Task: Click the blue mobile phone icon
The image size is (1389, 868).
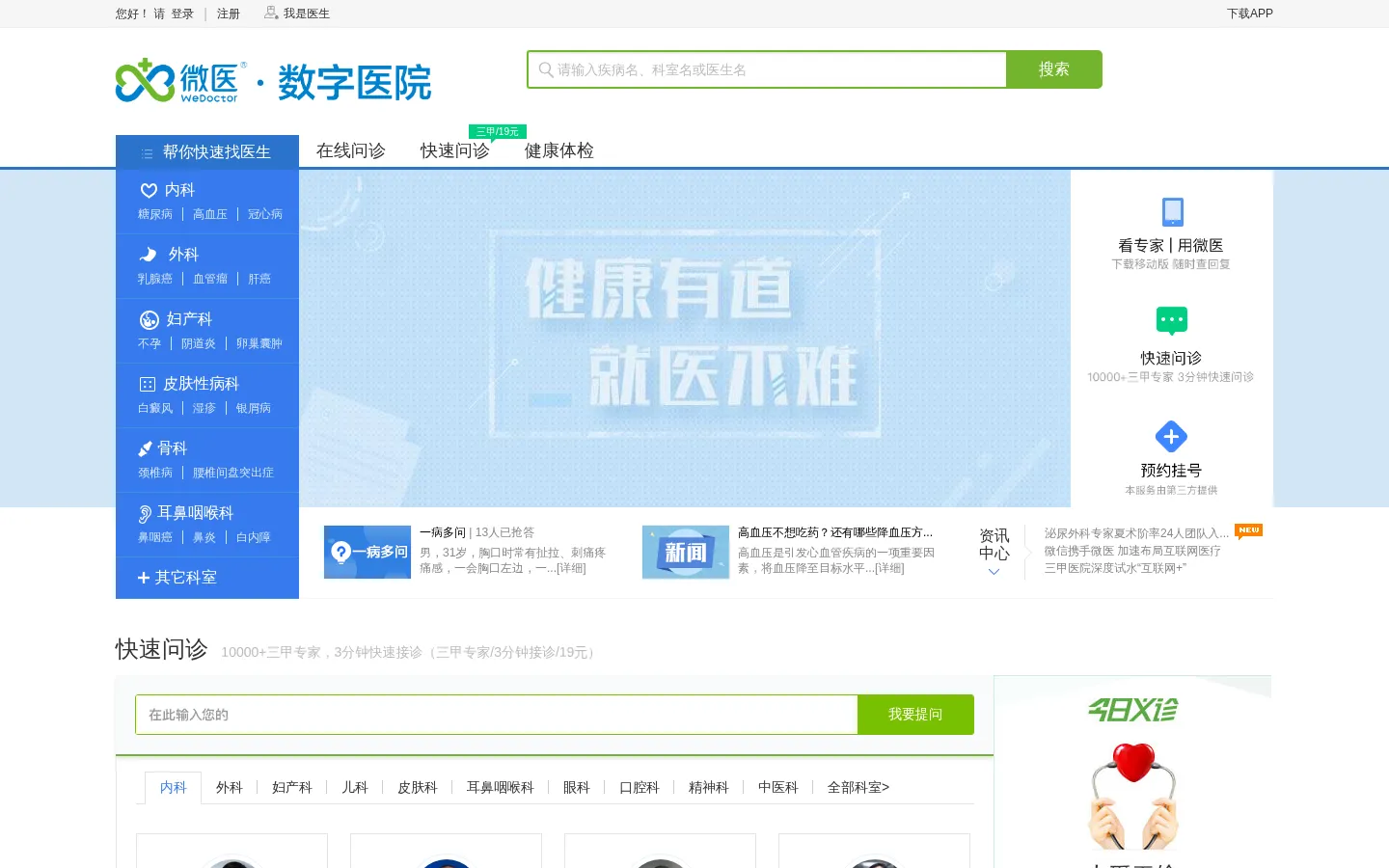Action: click(1172, 212)
